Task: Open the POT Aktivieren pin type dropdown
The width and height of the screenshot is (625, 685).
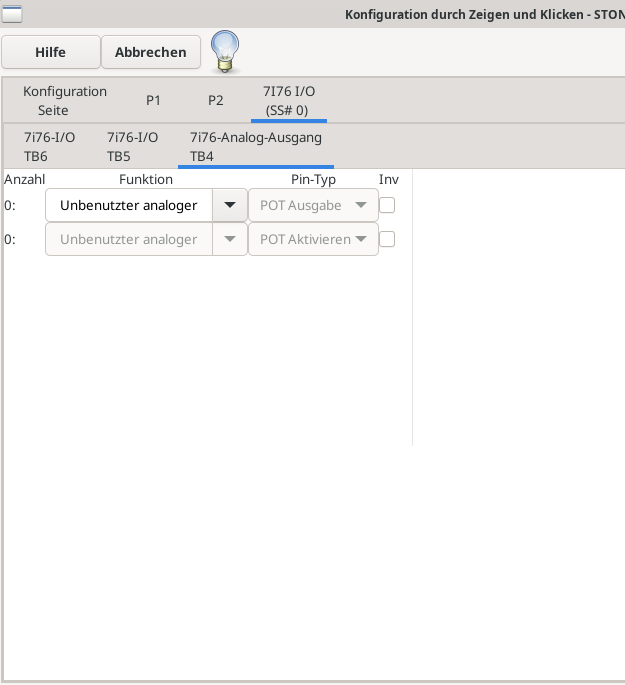Action: (x=313, y=239)
